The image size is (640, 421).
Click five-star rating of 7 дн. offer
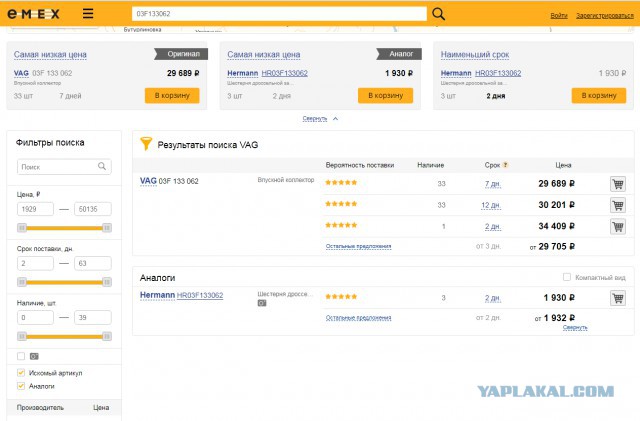coord(341,183)
